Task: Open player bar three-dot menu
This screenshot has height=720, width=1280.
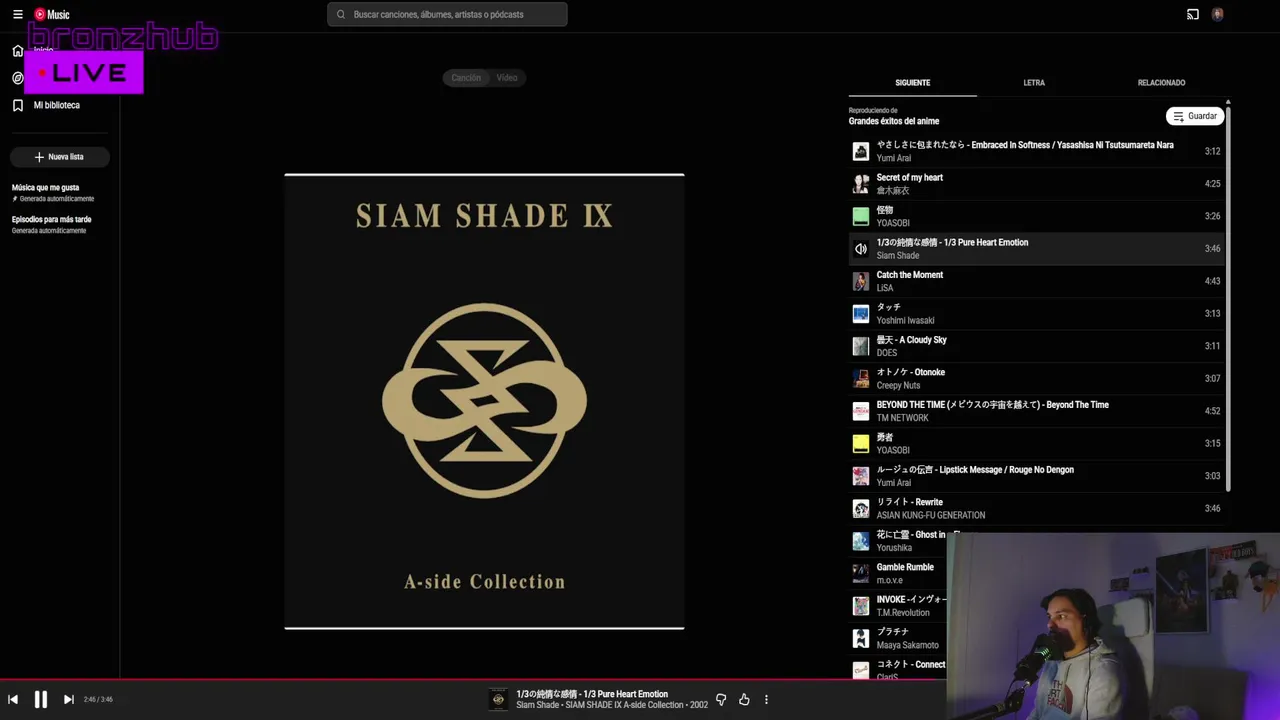Action: [767, 700]
